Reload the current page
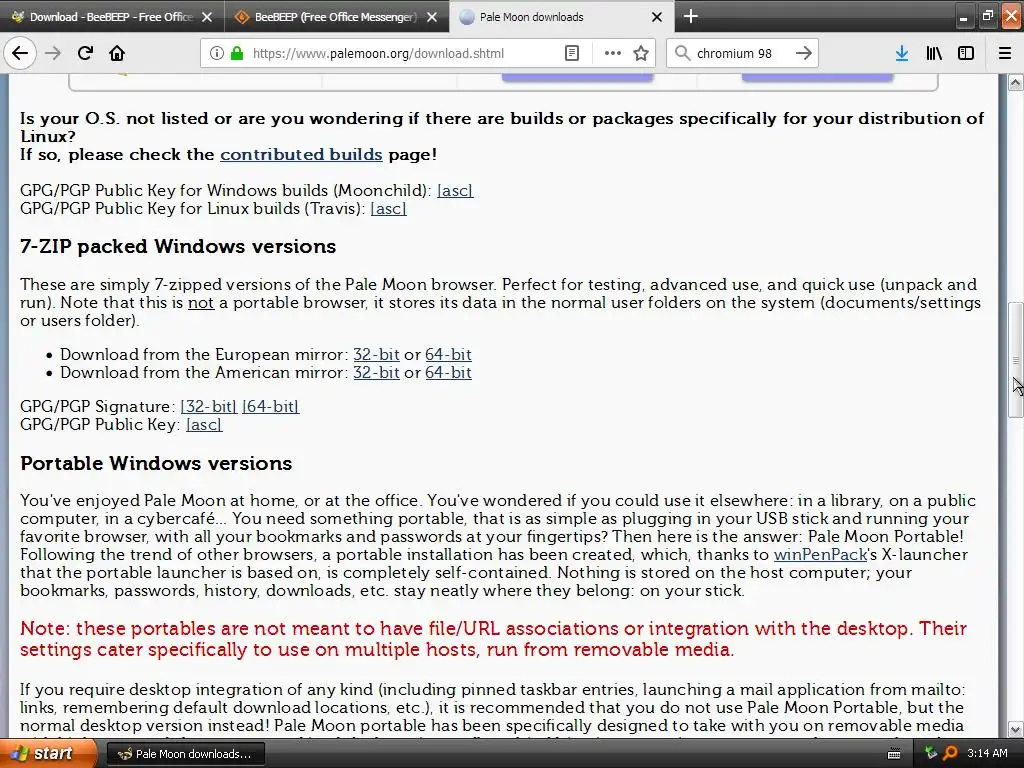Screen dimensions: 1024x768 point(85,53)
